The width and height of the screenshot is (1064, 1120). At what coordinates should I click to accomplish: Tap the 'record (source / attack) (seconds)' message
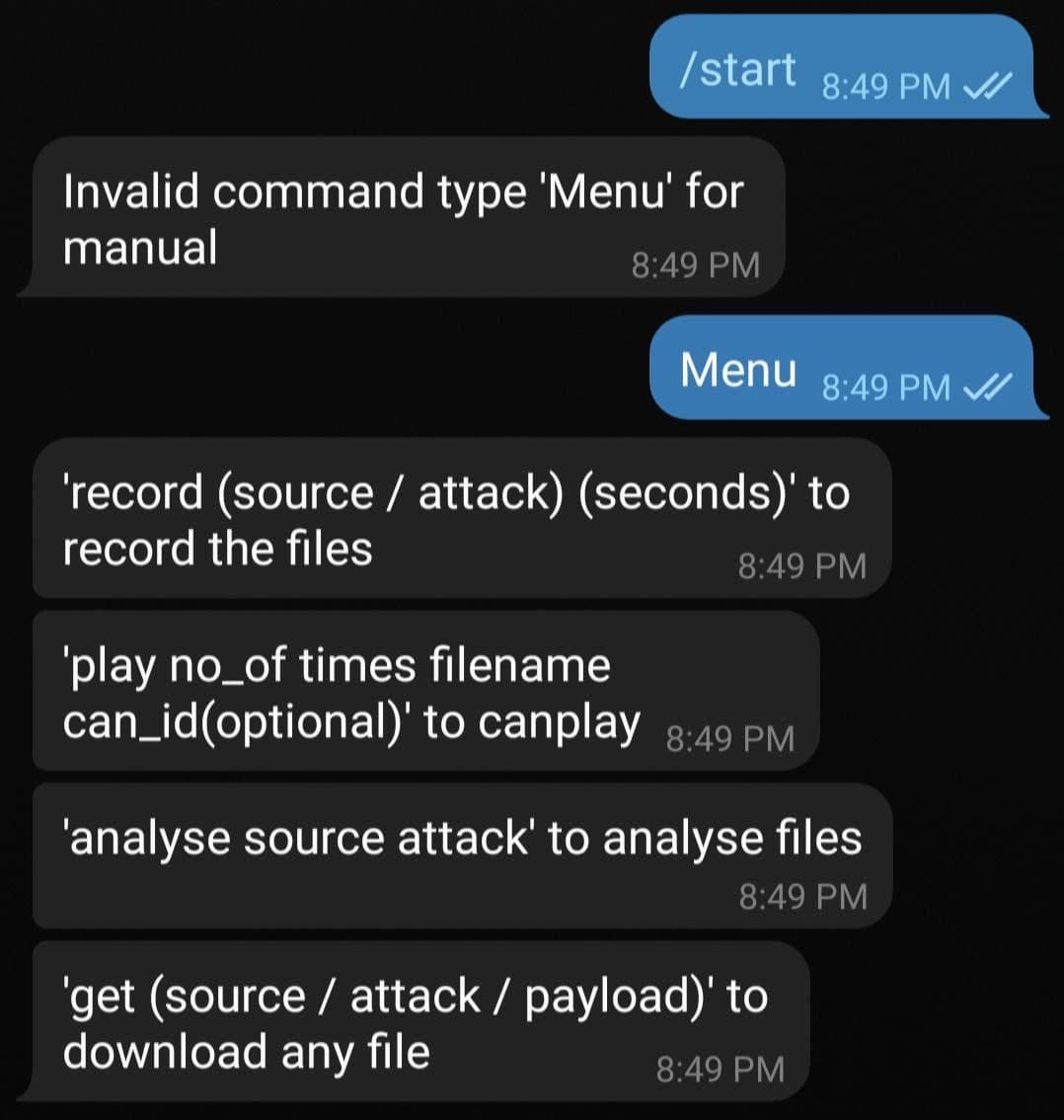pos(462,519)
